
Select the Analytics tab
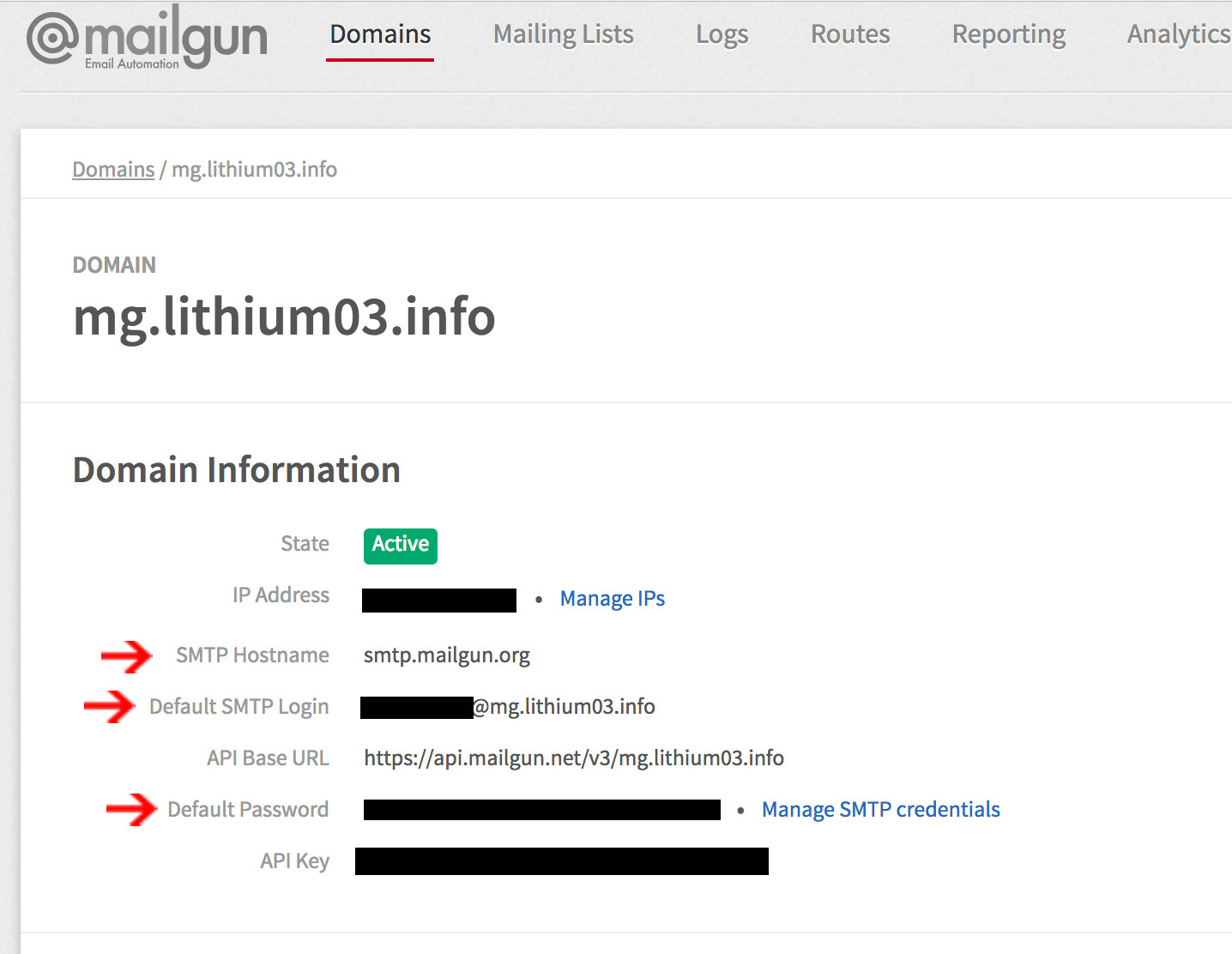(1177, 34)
